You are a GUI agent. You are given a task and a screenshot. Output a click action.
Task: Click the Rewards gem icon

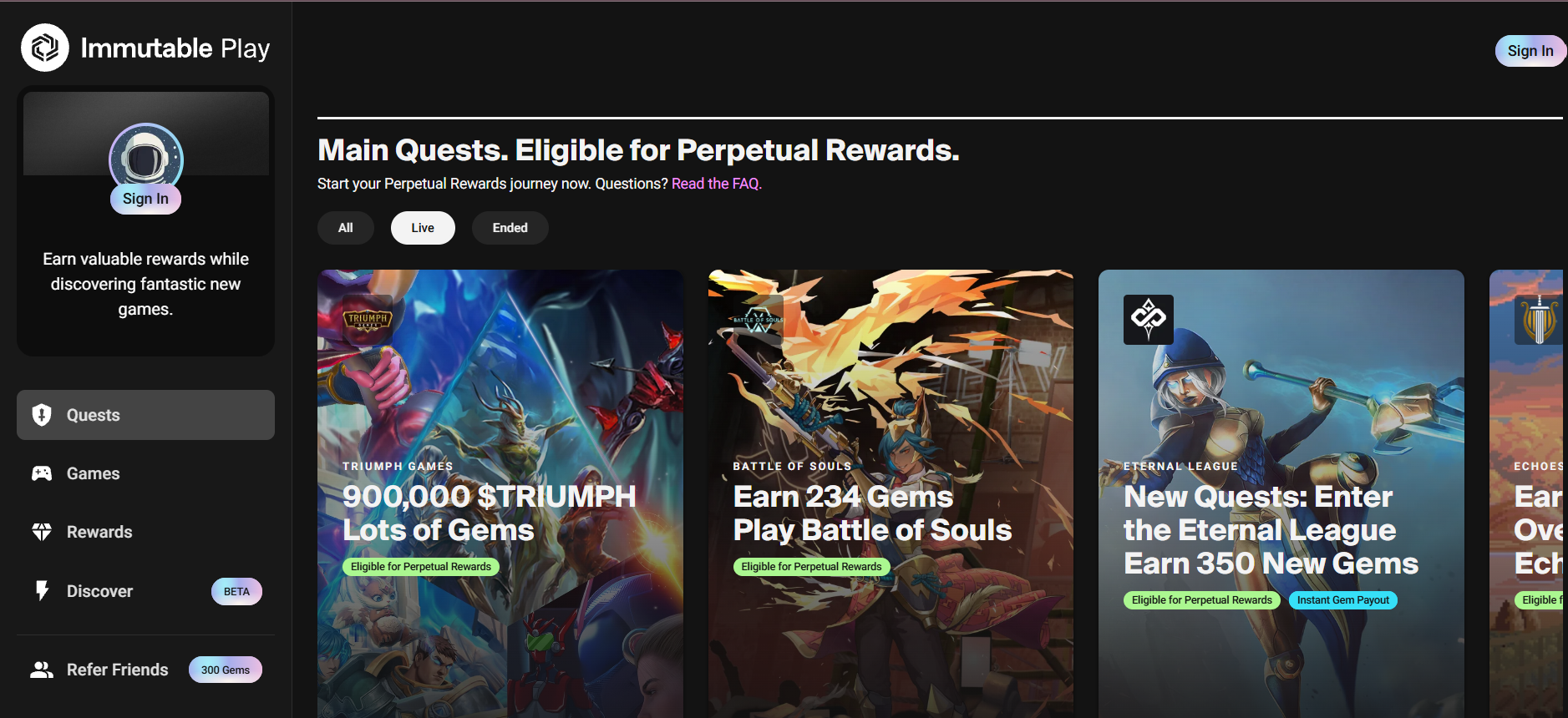42,532
